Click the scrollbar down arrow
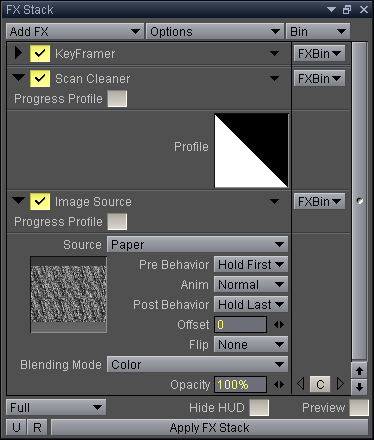Viewport: 374px width, 440px height. tap(359, 387)
